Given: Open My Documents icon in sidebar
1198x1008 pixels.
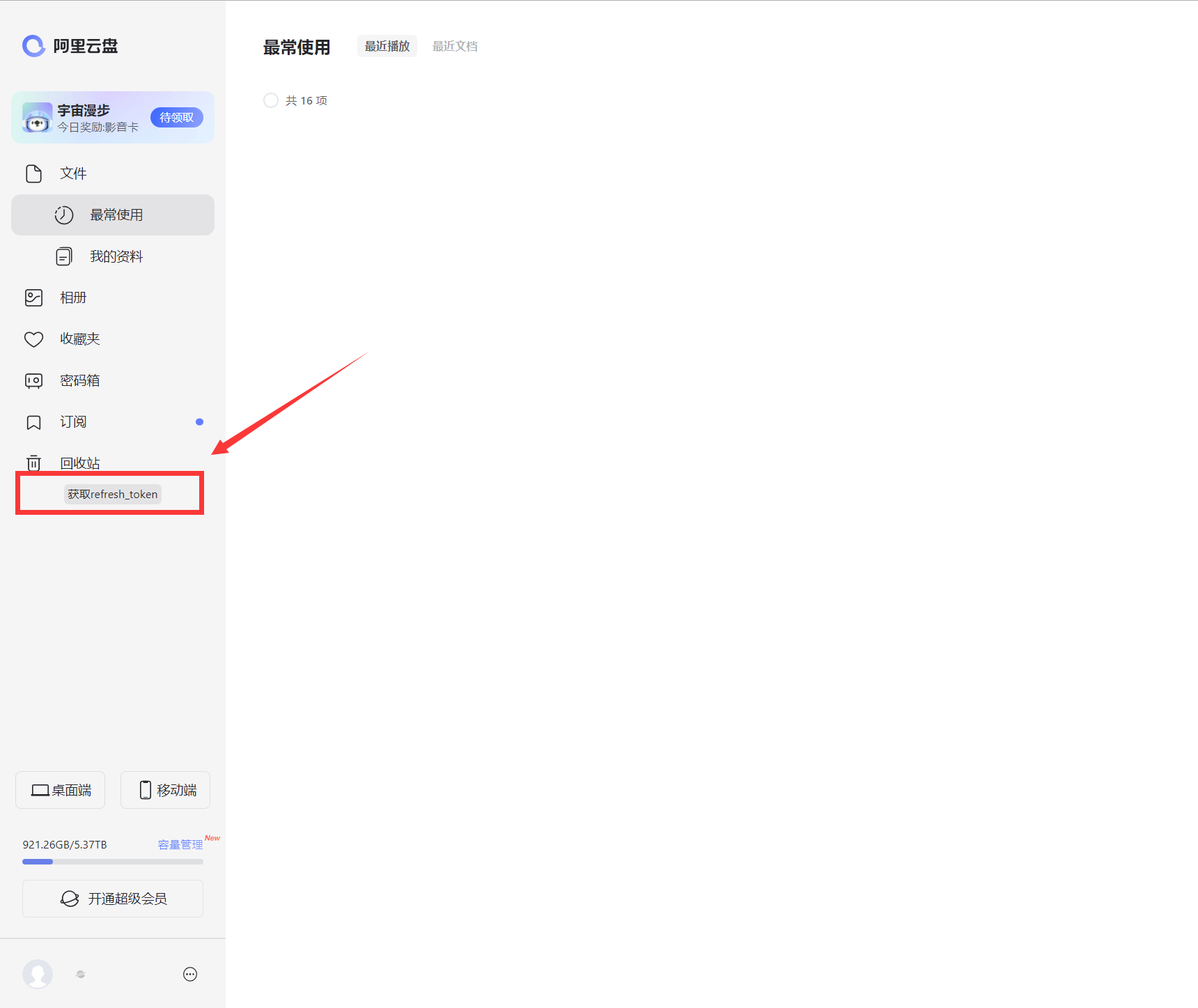Looking at the screenshot, I should [64, 256].
